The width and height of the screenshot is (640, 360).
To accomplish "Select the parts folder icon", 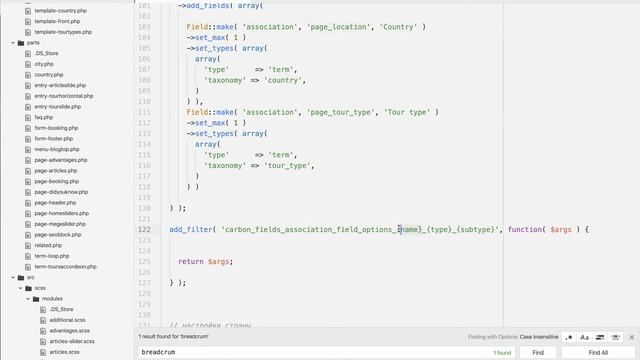I will [x=21, y=42].
